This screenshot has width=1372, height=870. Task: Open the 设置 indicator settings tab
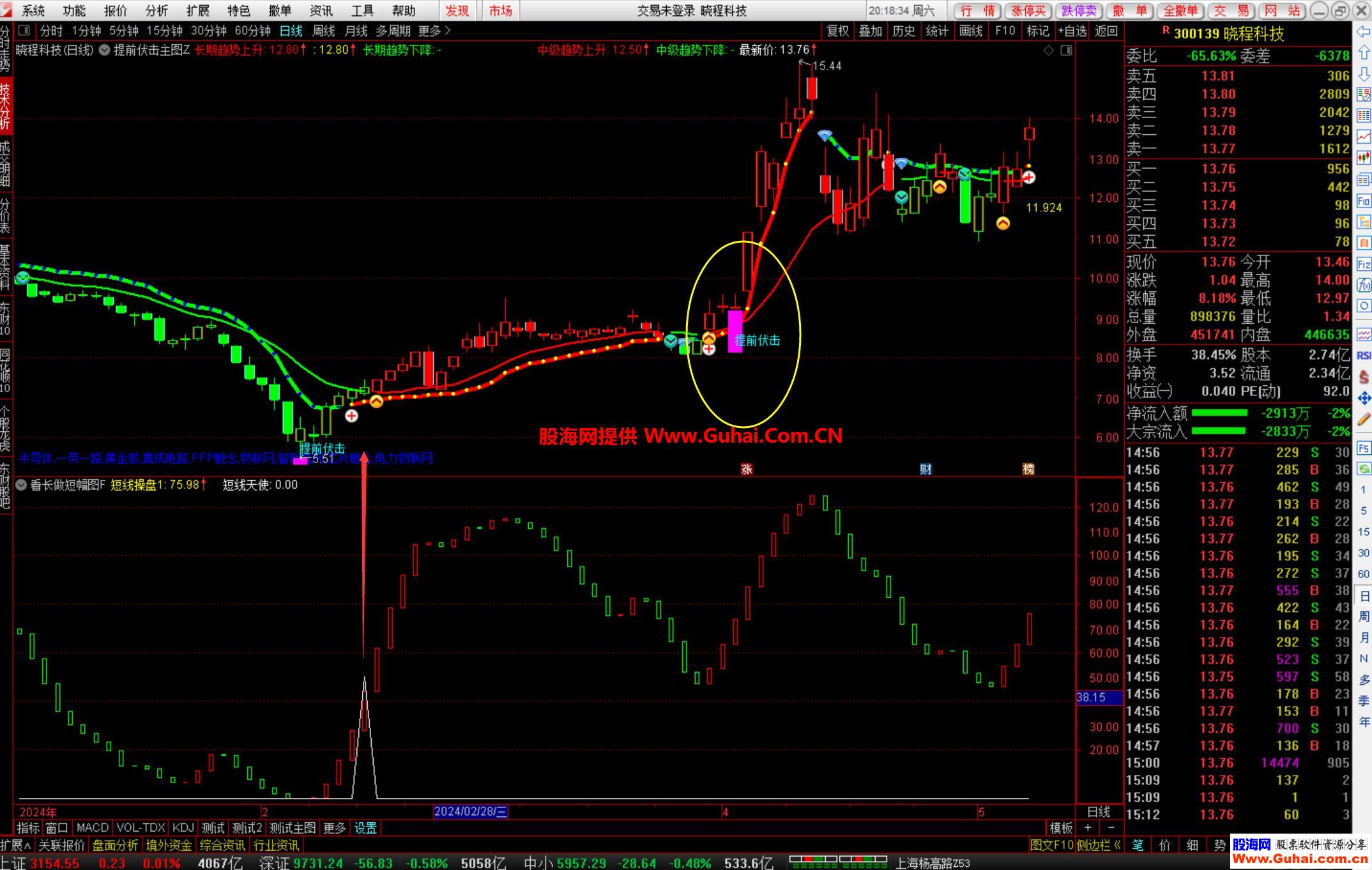pos(365,828)
